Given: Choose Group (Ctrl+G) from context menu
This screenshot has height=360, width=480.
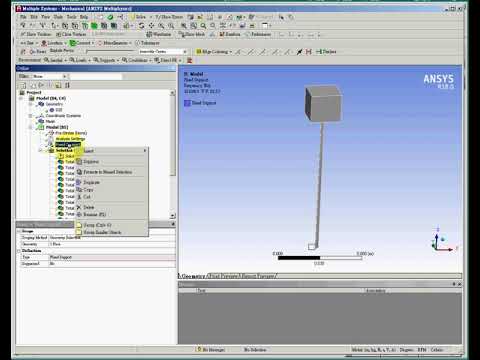Looking at the screenshot, I should click(112, 225).
